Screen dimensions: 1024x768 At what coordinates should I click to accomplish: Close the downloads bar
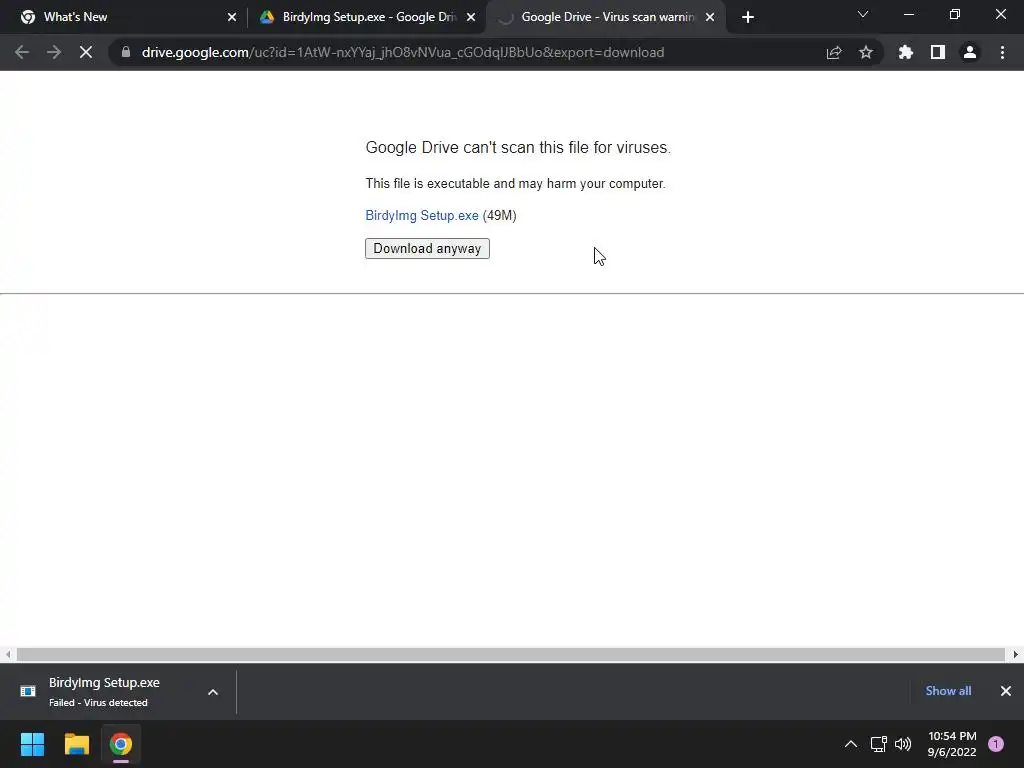(x=1006, y=691)
